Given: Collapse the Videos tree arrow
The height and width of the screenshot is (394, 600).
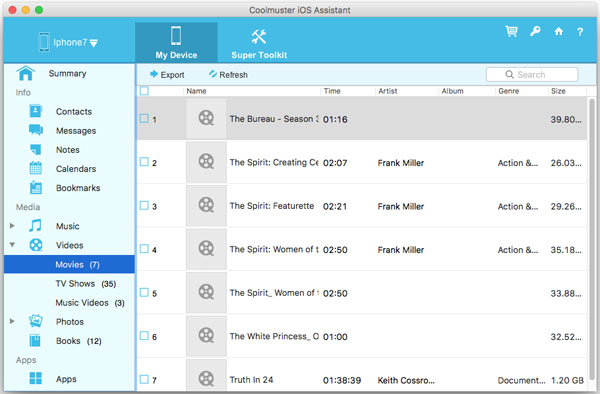Looking at the screenshot, I should tap(12, 244).
